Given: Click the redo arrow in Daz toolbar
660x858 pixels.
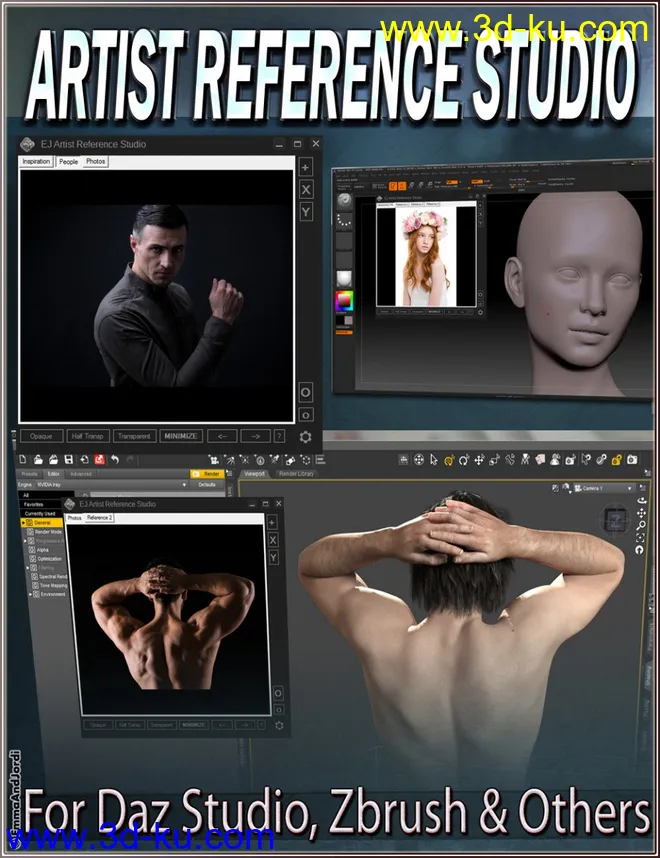Looking at the screenshot, I should (130, 460).
